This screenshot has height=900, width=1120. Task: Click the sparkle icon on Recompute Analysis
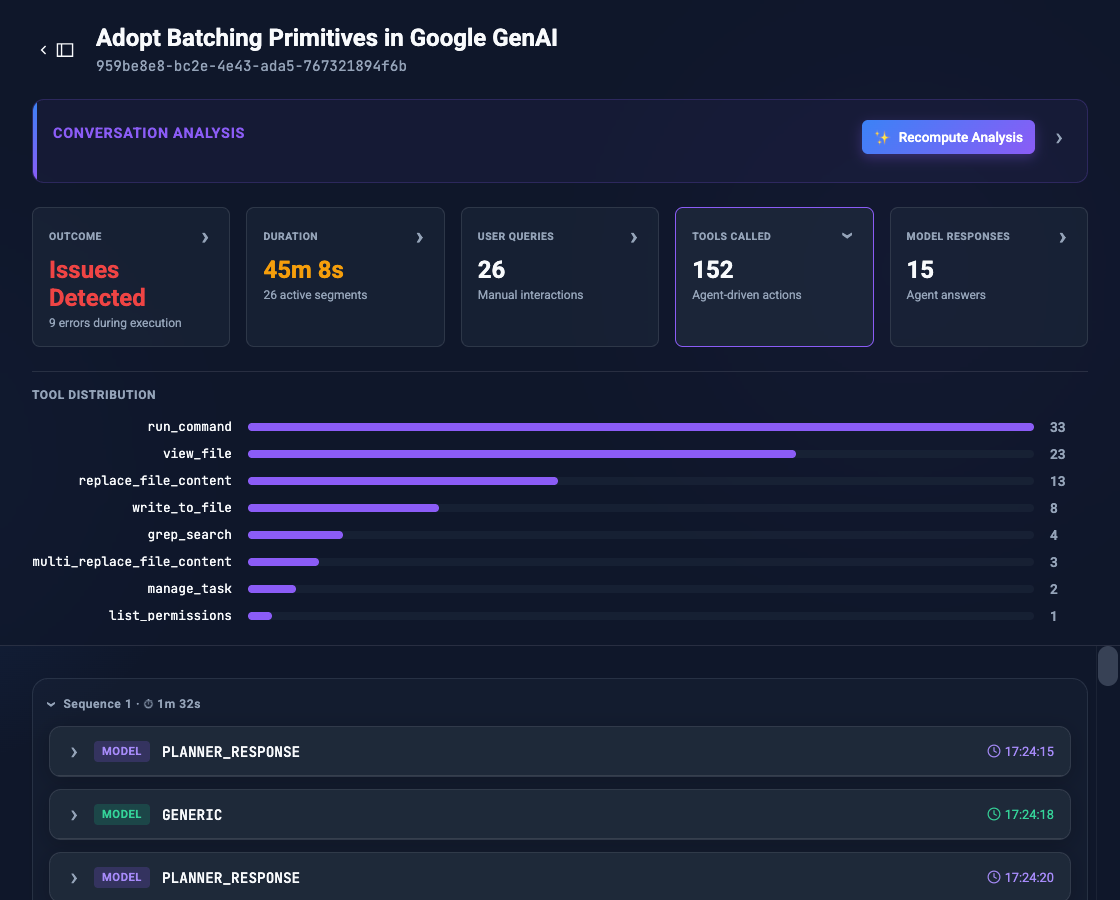(882, 138)
